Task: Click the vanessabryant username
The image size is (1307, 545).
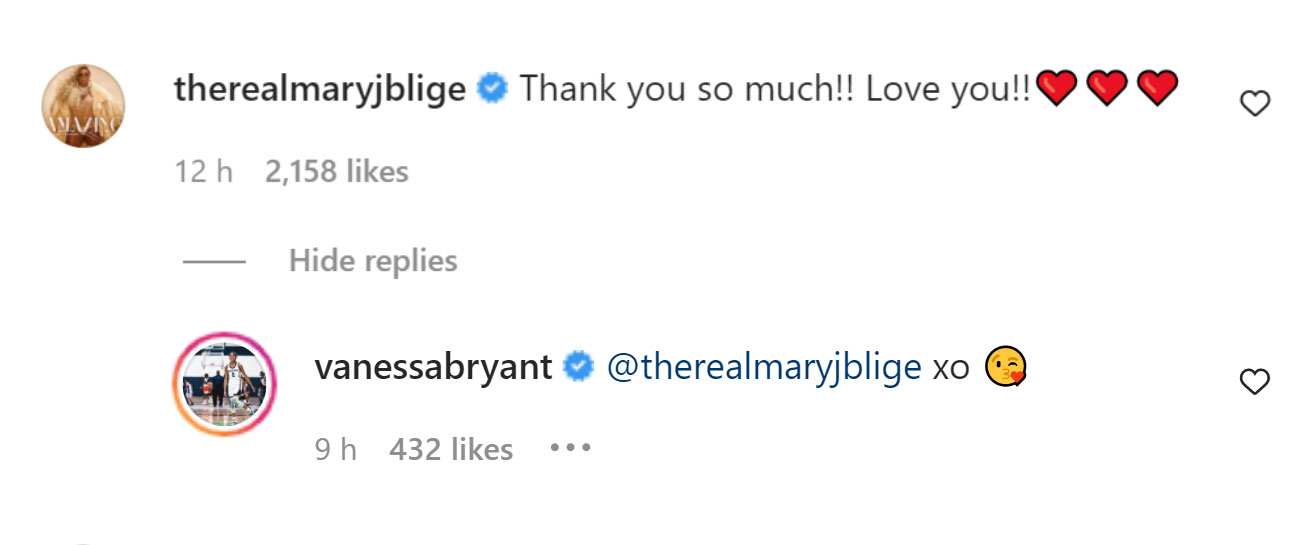Action: pos(433,368)
